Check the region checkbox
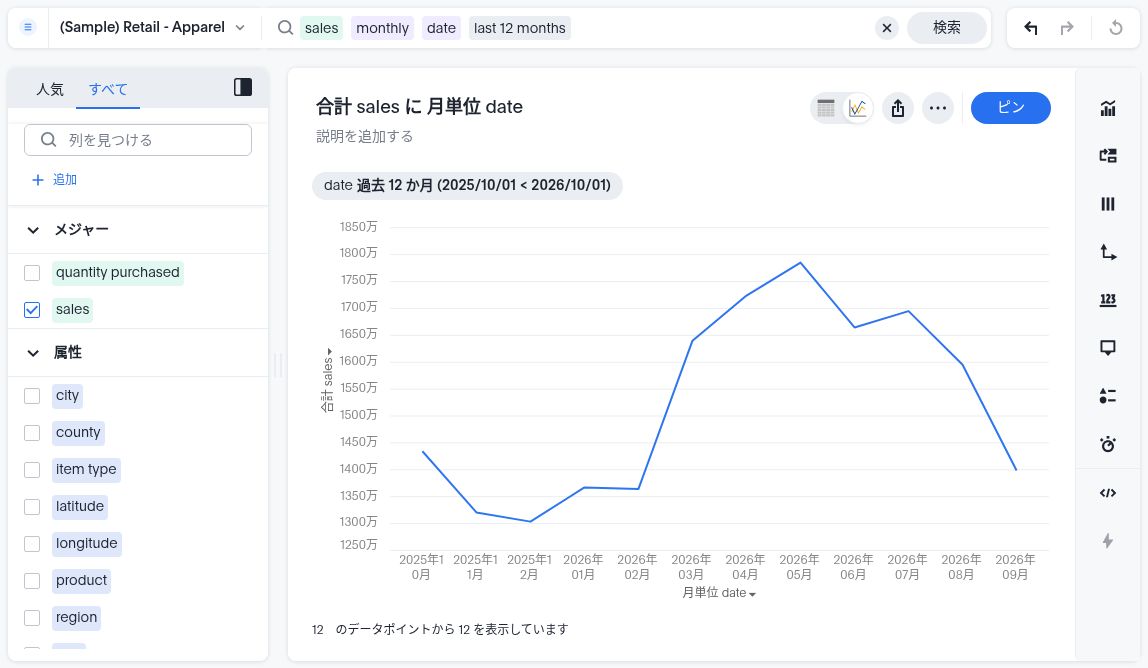 coord(32,617)
